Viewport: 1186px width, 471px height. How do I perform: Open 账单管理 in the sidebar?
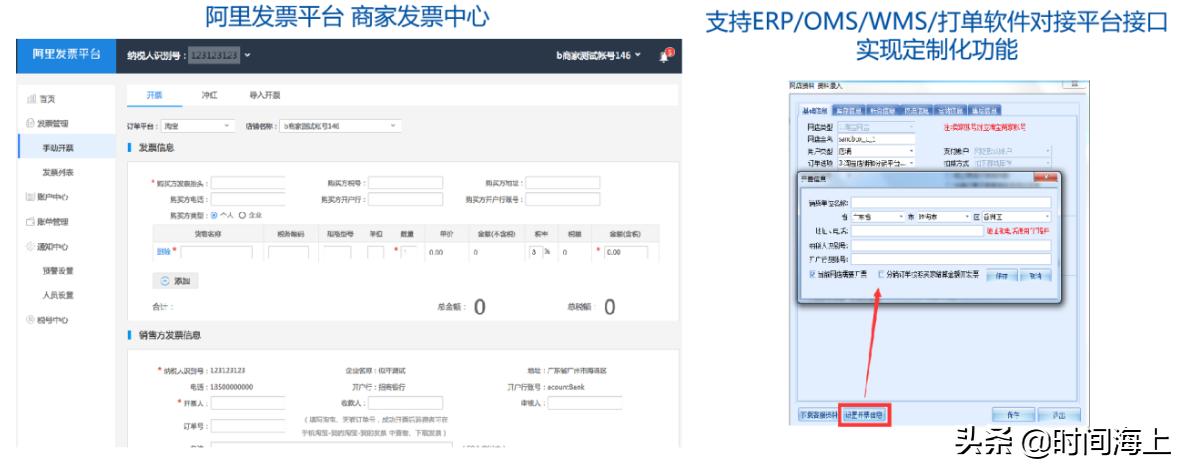[48, 222]
